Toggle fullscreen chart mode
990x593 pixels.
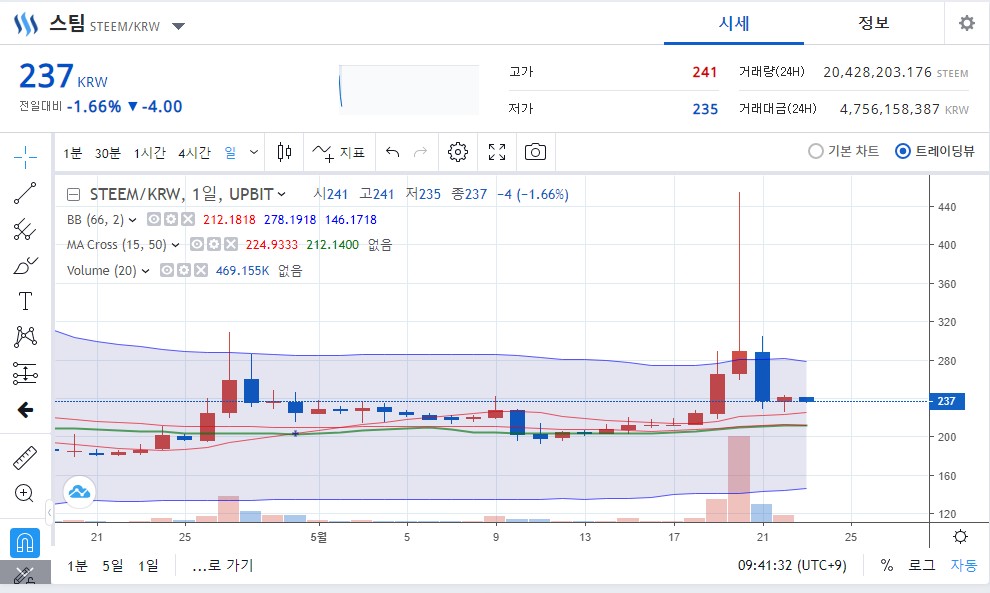point(497,152)
